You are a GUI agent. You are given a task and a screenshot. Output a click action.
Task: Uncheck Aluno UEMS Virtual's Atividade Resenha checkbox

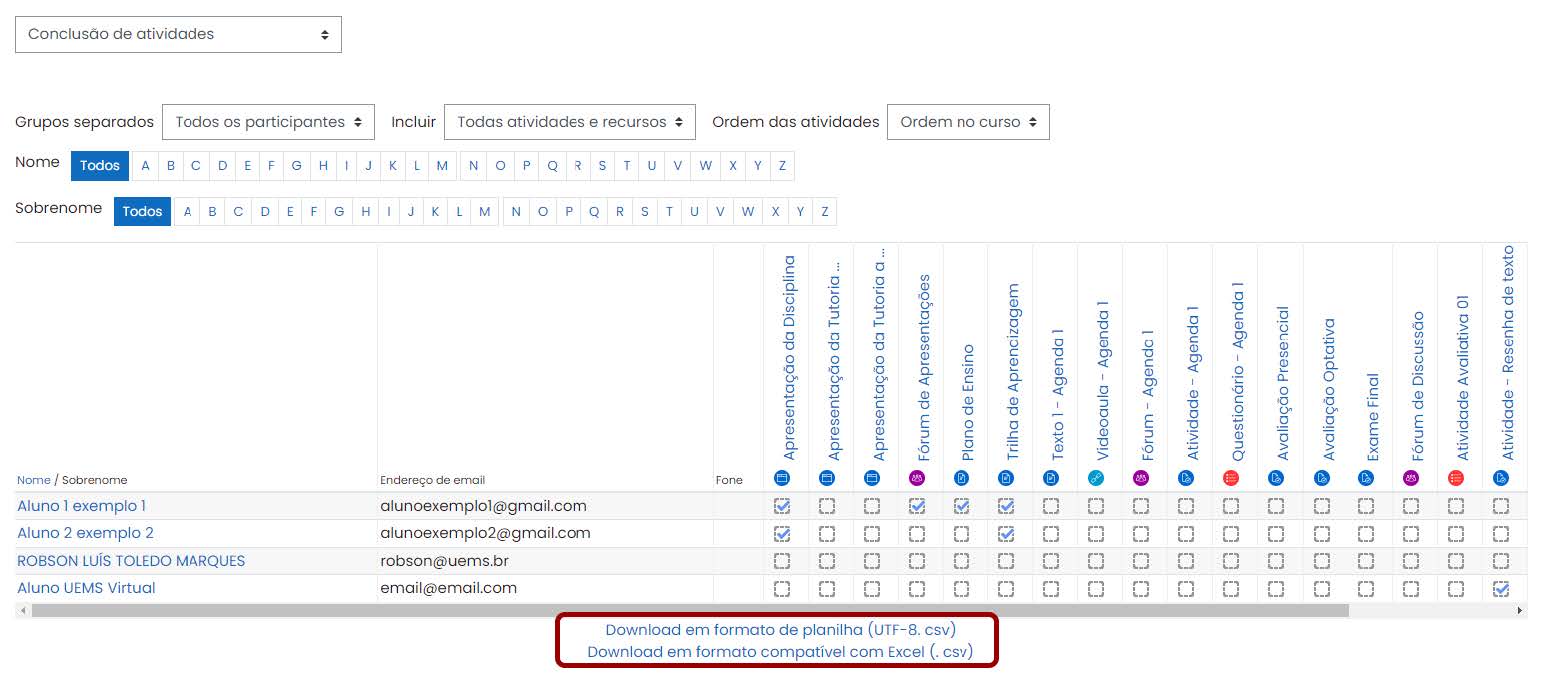tap(1501, 588)
